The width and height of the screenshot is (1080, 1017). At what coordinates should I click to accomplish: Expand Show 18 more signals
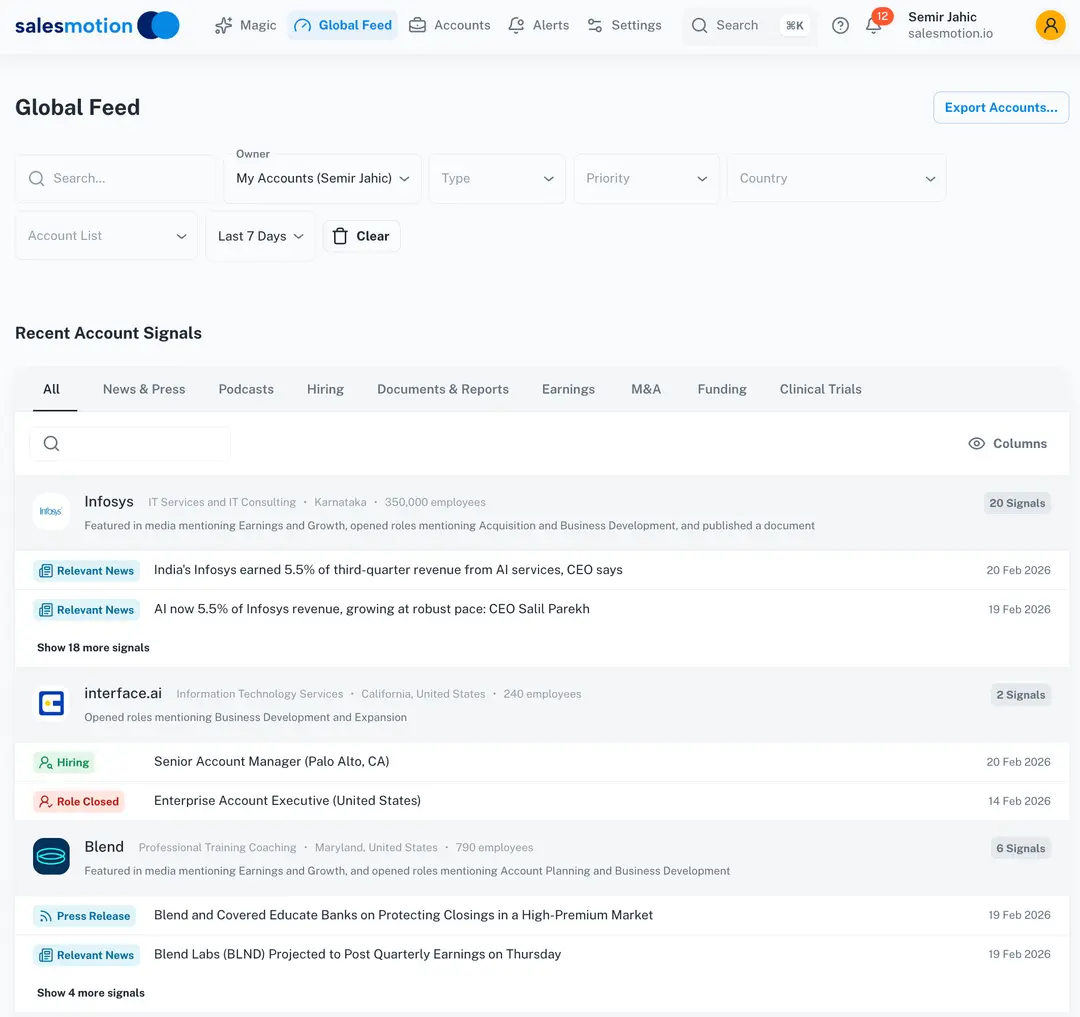pos(93,647)
